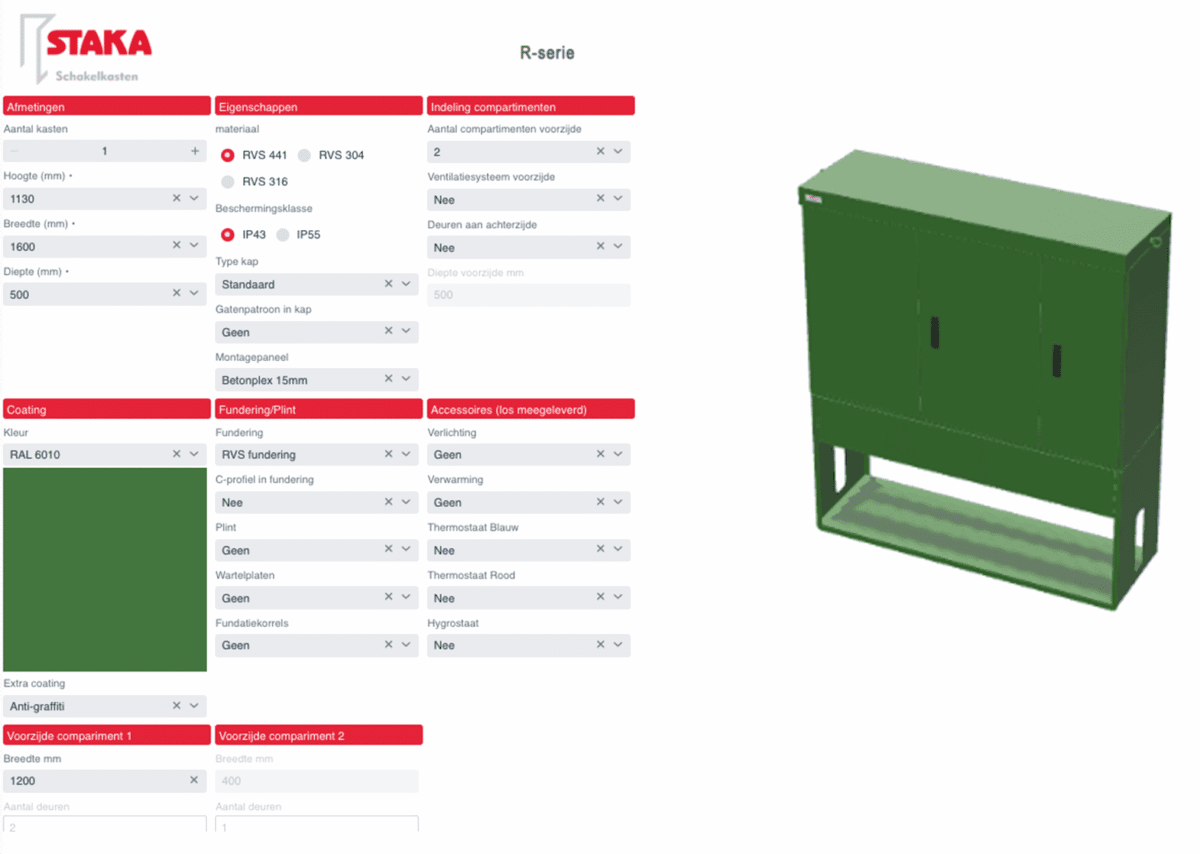Screen dimensions: 1200x854
Task: Expand Aantal compartimenten voorzijde dropdown
Action: click(x=619, y=151)
